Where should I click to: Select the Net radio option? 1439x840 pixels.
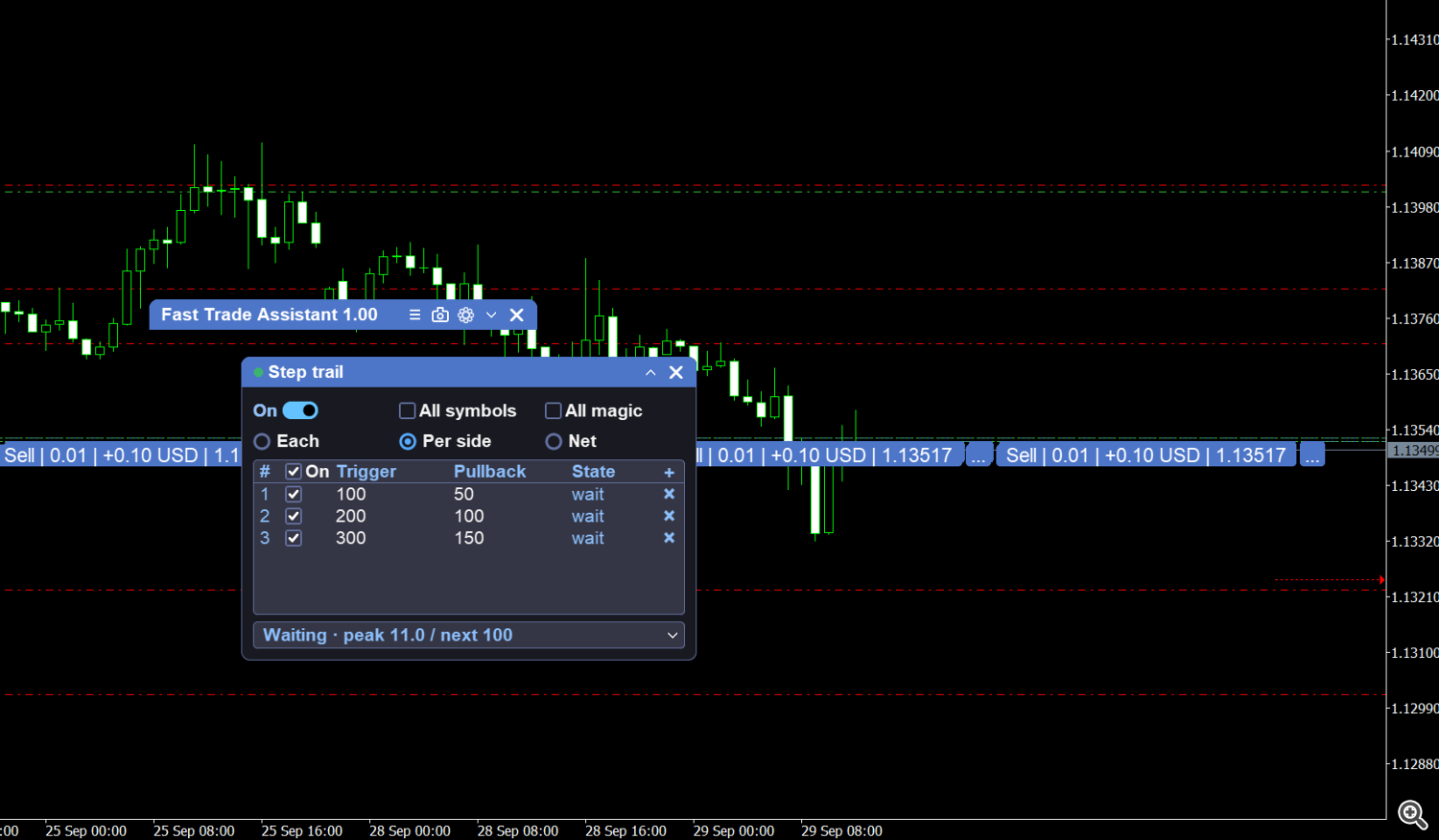tap(554, 441)
